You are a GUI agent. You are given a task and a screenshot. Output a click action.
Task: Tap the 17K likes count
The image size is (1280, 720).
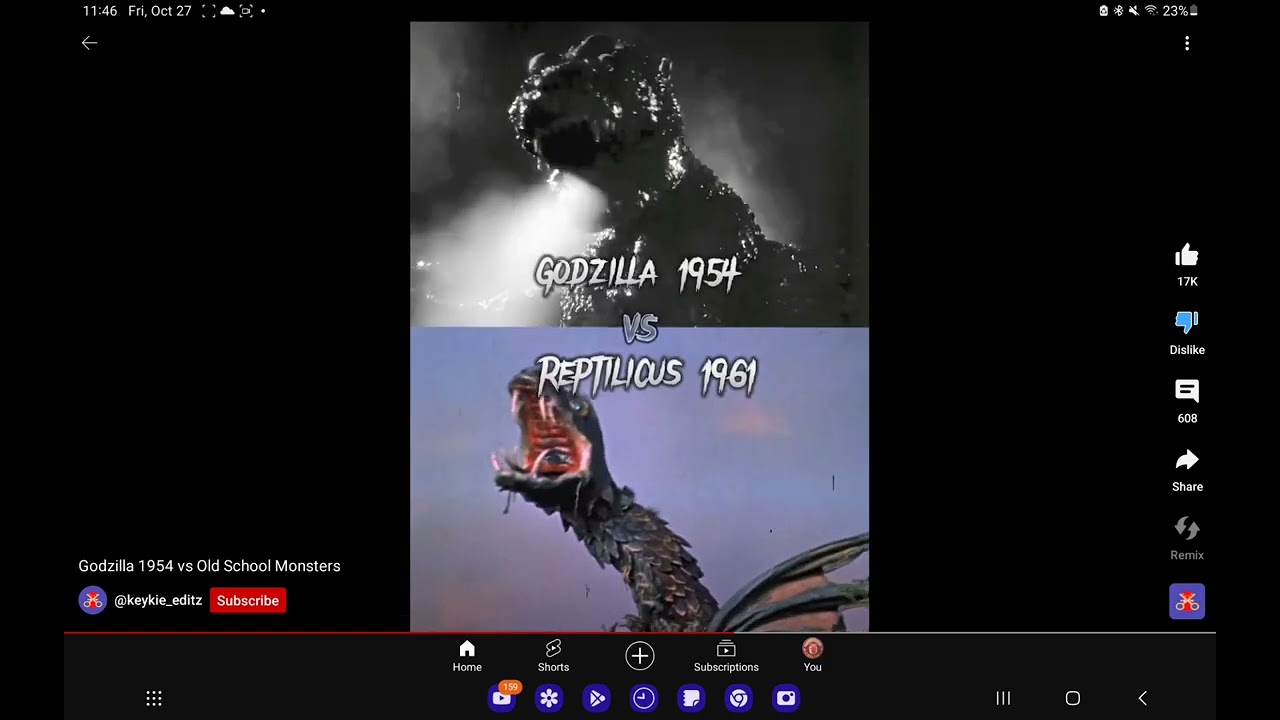pos(1187,282)
